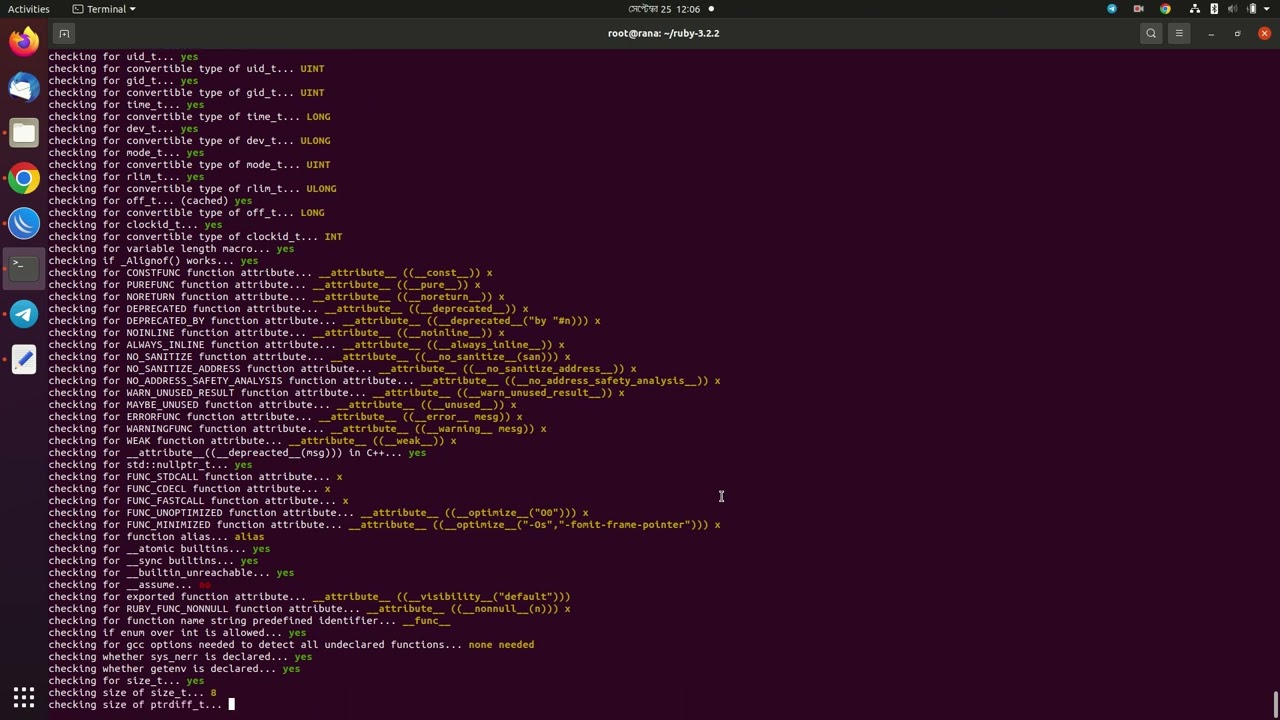Open the terminal hamburger menu

1179,33
